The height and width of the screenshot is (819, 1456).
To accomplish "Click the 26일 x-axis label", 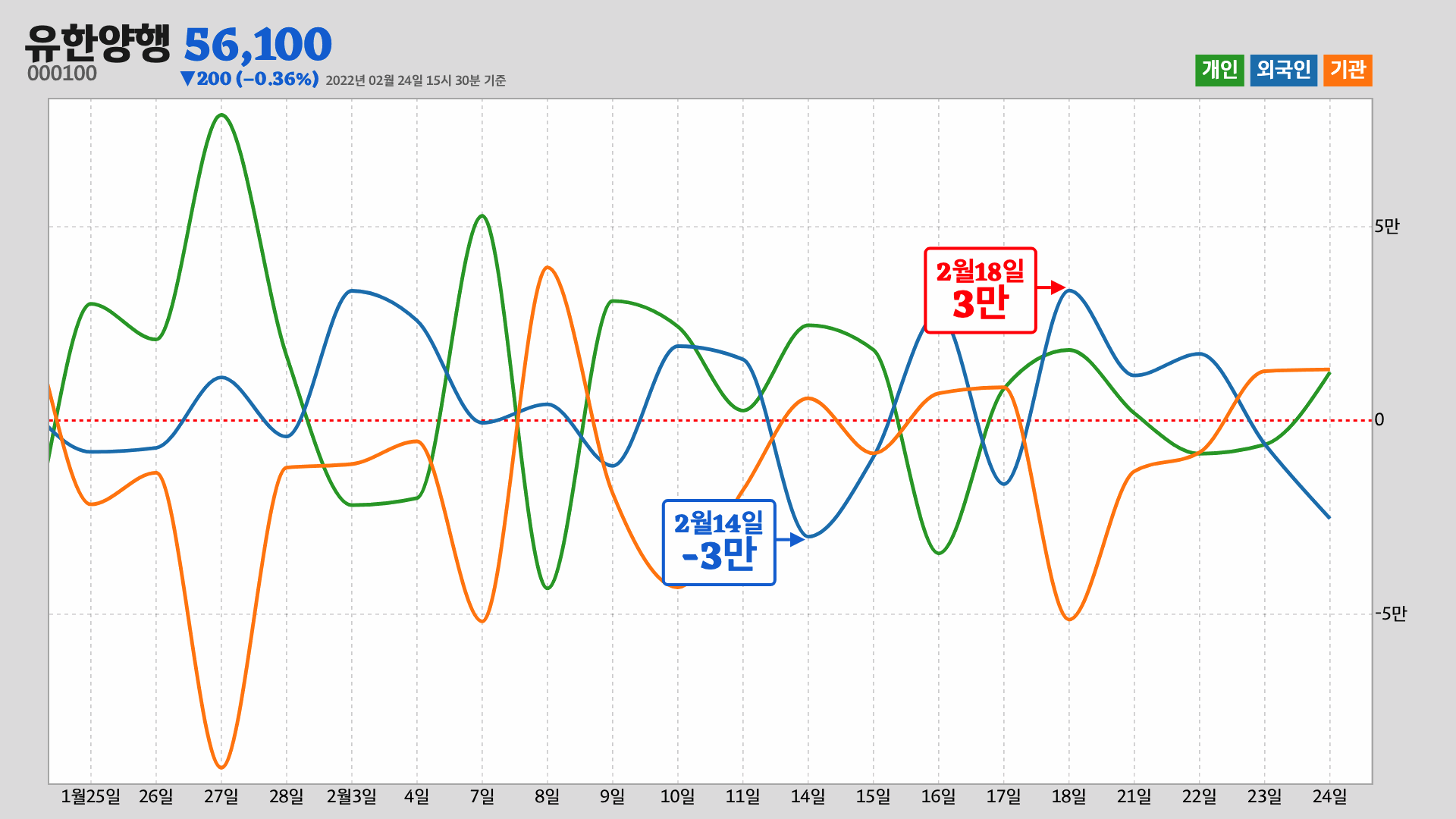I will coord(156,796).
